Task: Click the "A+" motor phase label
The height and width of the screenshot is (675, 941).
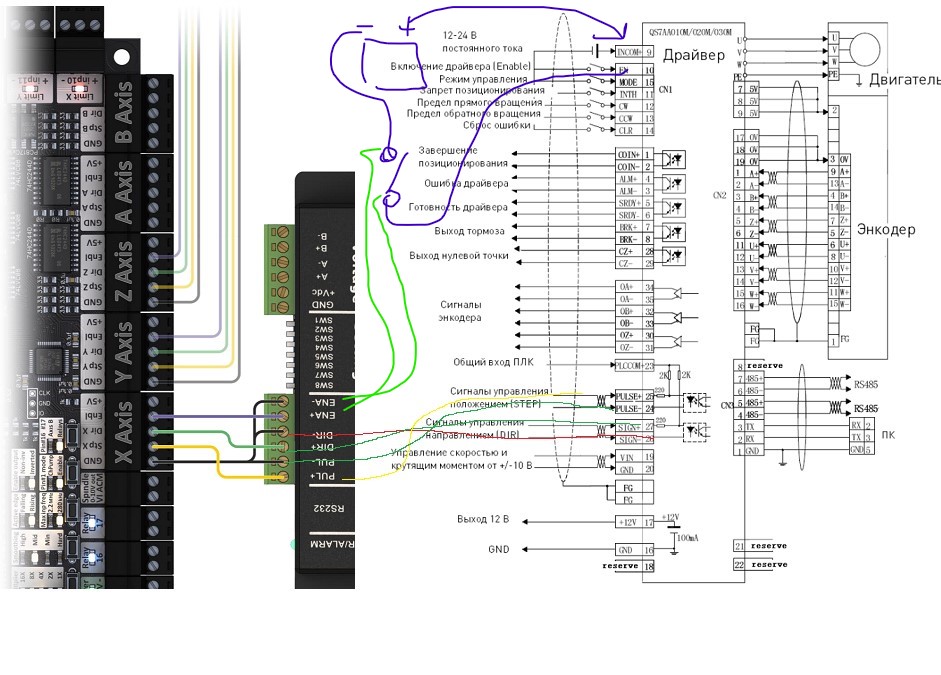Action: [x=322, y=277]
